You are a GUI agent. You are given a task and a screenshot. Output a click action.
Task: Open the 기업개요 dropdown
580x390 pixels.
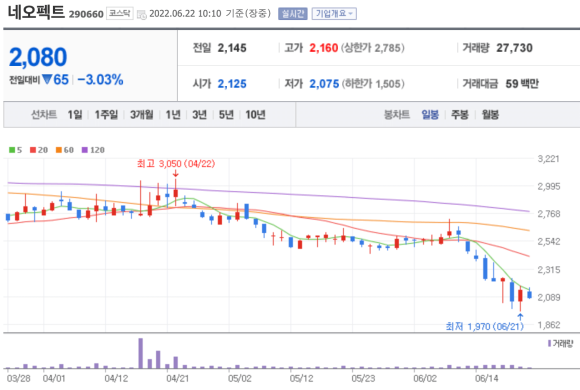click(334, 14)
